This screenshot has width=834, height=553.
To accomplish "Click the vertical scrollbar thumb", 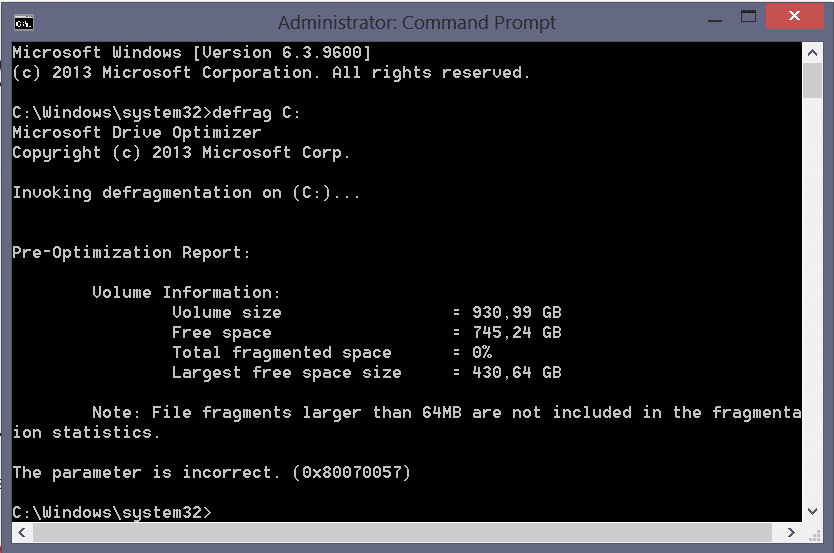I will click(812, 80).
